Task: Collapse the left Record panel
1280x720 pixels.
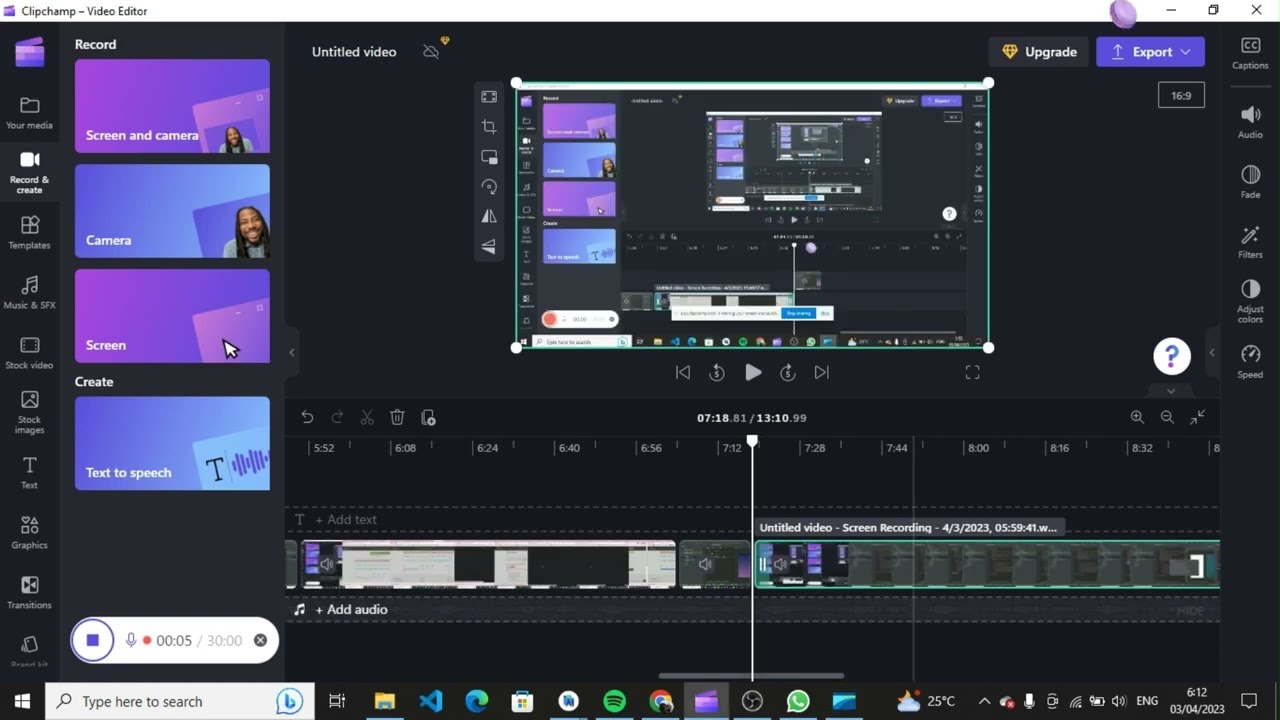Action: (291, 352)
